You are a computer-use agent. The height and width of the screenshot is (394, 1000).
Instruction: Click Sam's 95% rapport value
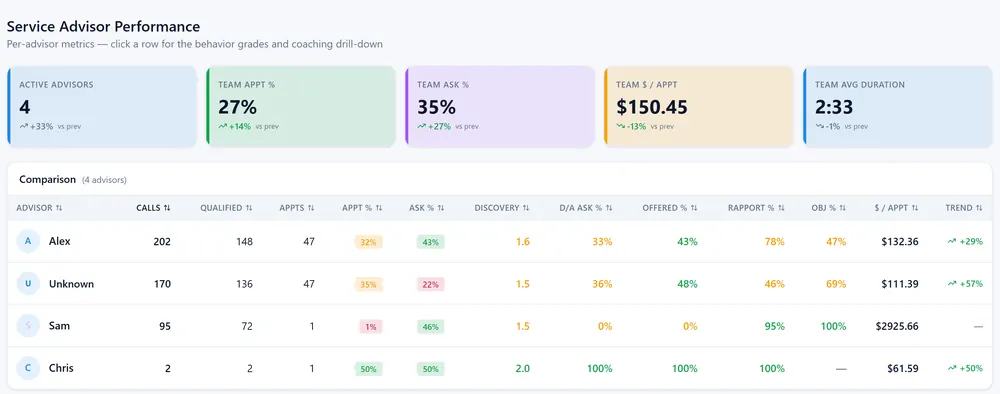774,326
